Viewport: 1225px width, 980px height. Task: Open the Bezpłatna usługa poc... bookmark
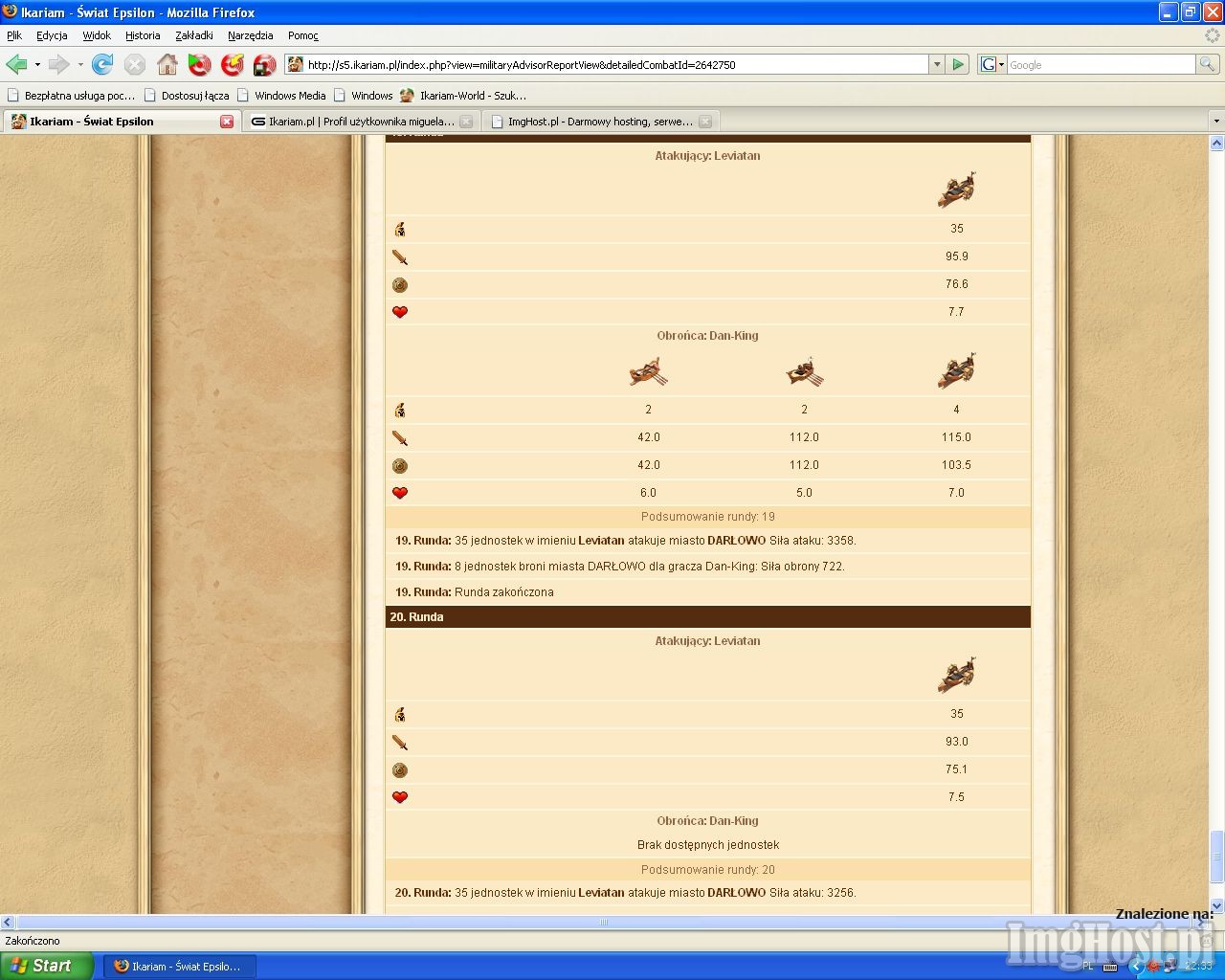(71, 96)
